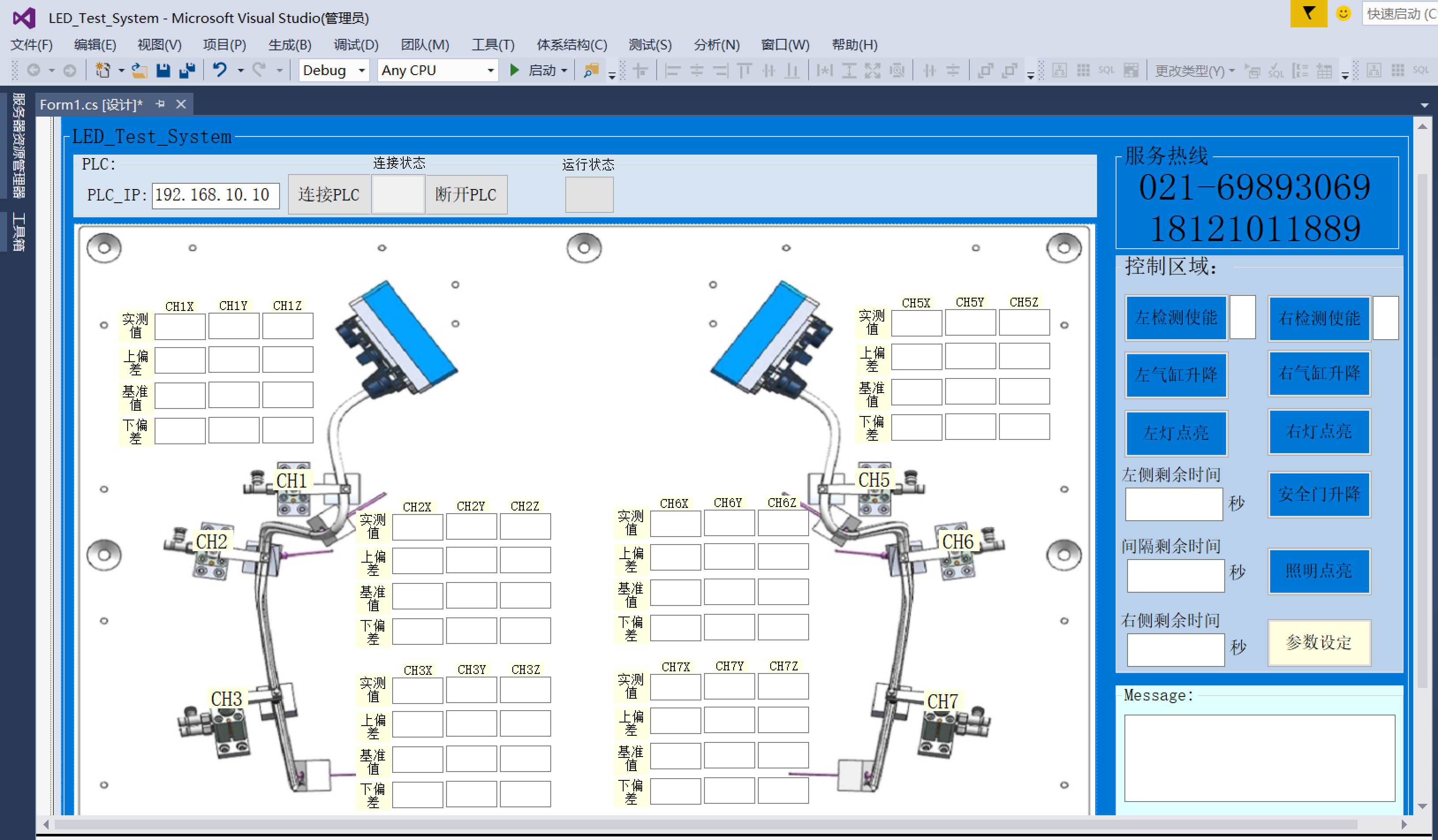1438x840 pixels.
Task: Click the yellow feedback smiley icon
Action: (1343, 13)
